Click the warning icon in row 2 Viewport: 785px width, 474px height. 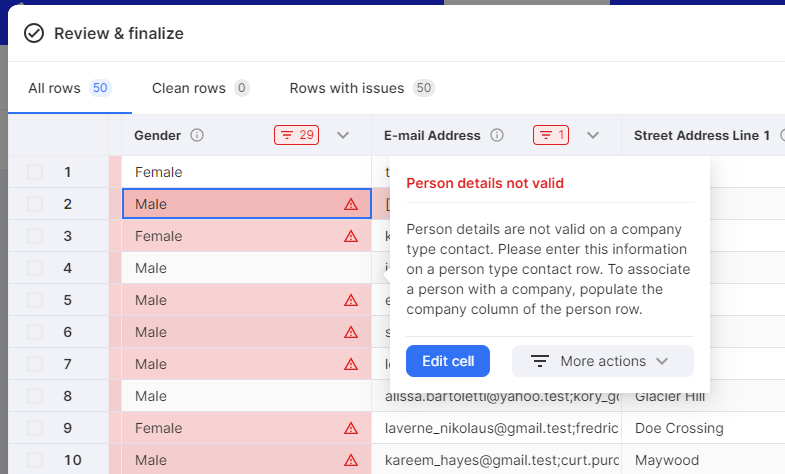351,204
